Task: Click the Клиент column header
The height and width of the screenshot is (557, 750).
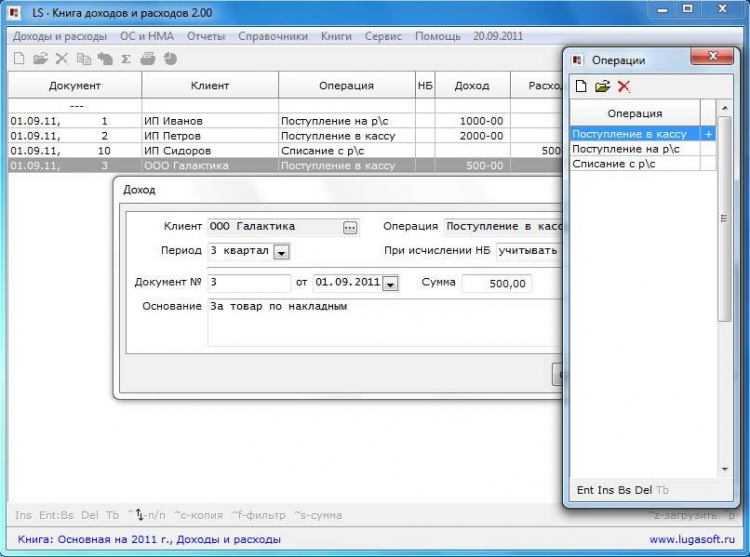Action: 210,86
